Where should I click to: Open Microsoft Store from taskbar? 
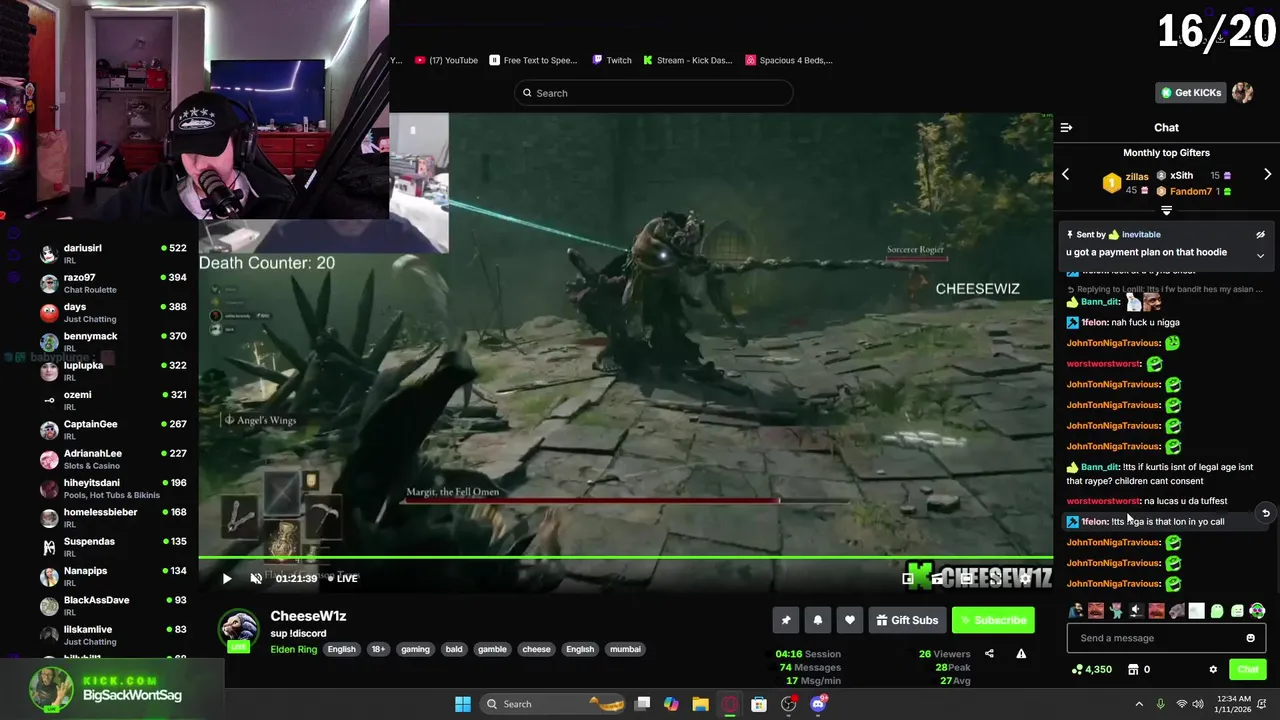click(x=759, y=704)
